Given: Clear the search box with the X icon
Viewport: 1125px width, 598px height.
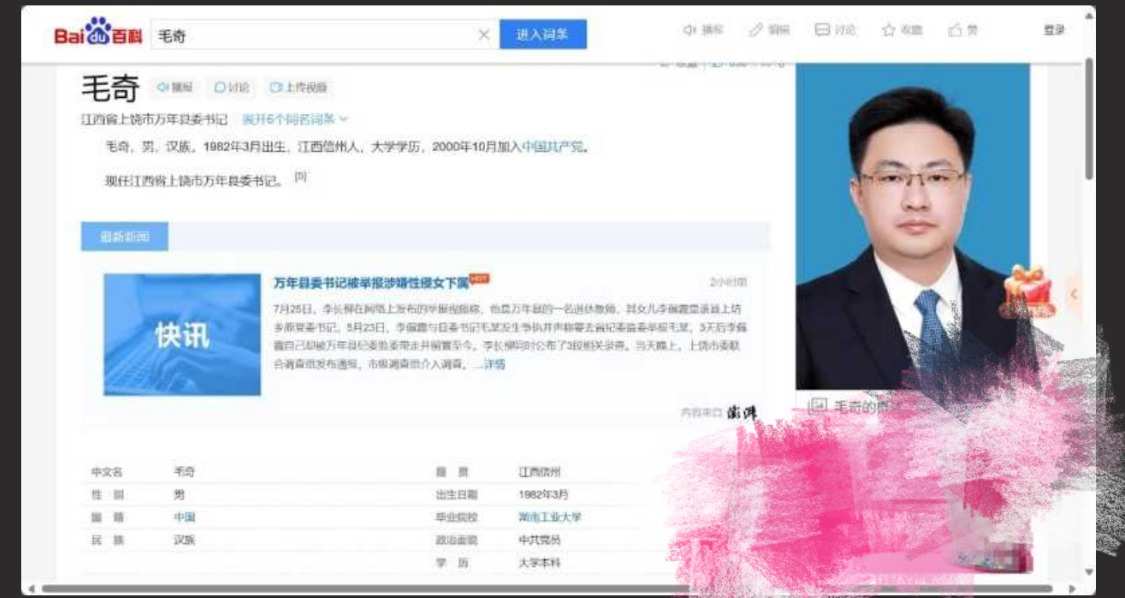Looking at the screenshot, I should click(484, 35).
